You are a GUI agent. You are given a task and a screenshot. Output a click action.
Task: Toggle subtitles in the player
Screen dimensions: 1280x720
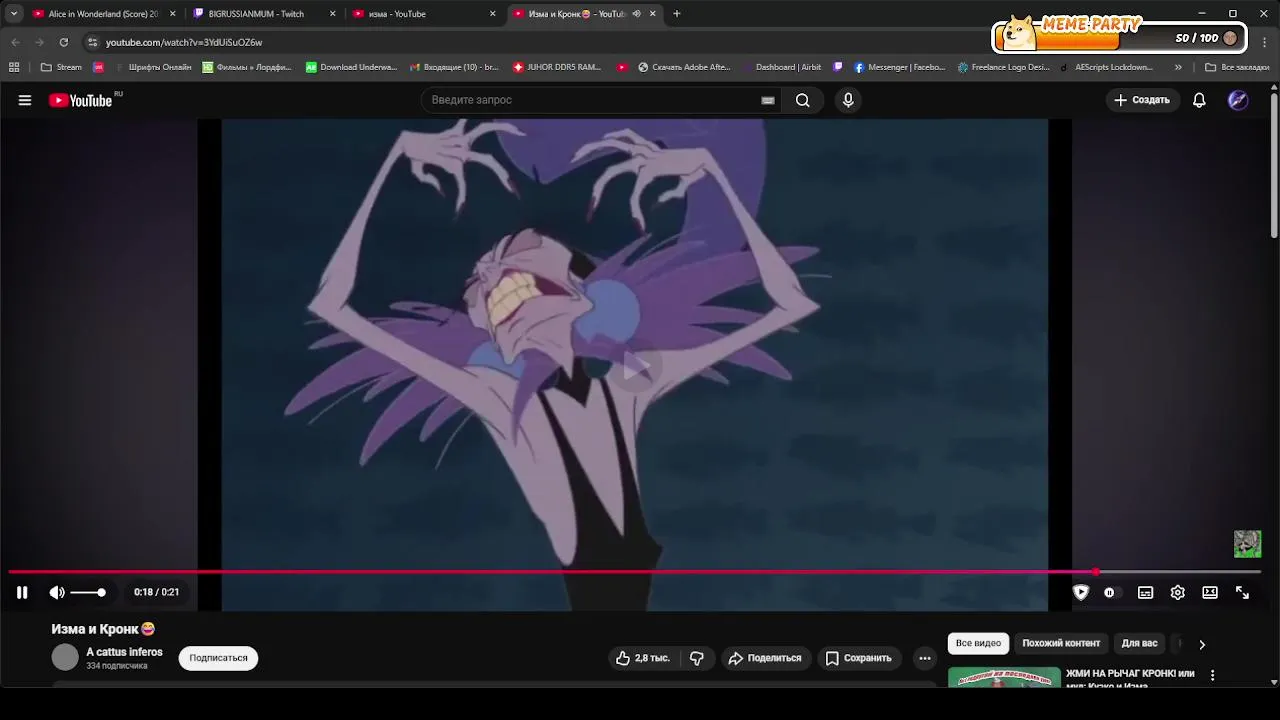1145,592
